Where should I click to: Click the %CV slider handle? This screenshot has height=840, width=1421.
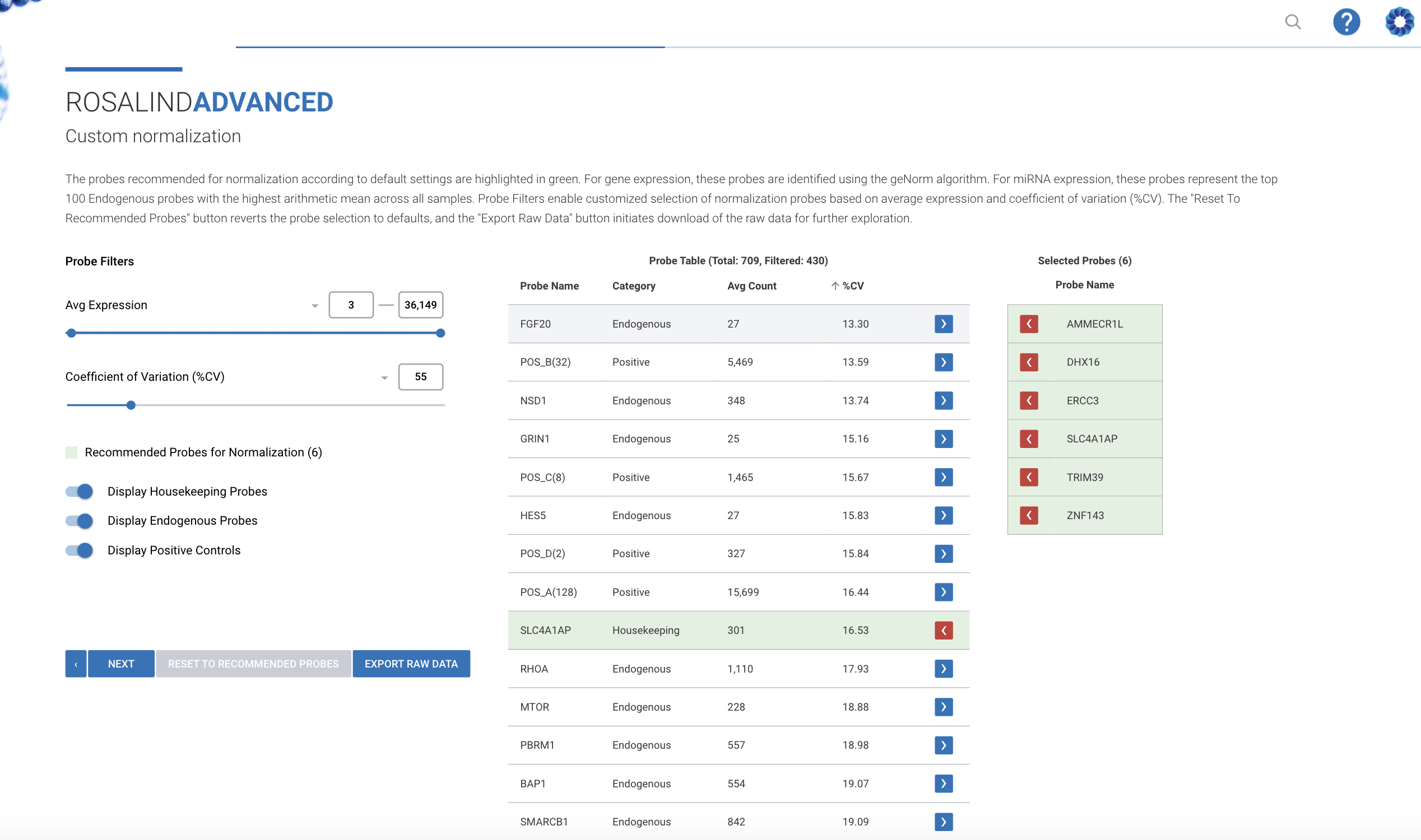131,405
